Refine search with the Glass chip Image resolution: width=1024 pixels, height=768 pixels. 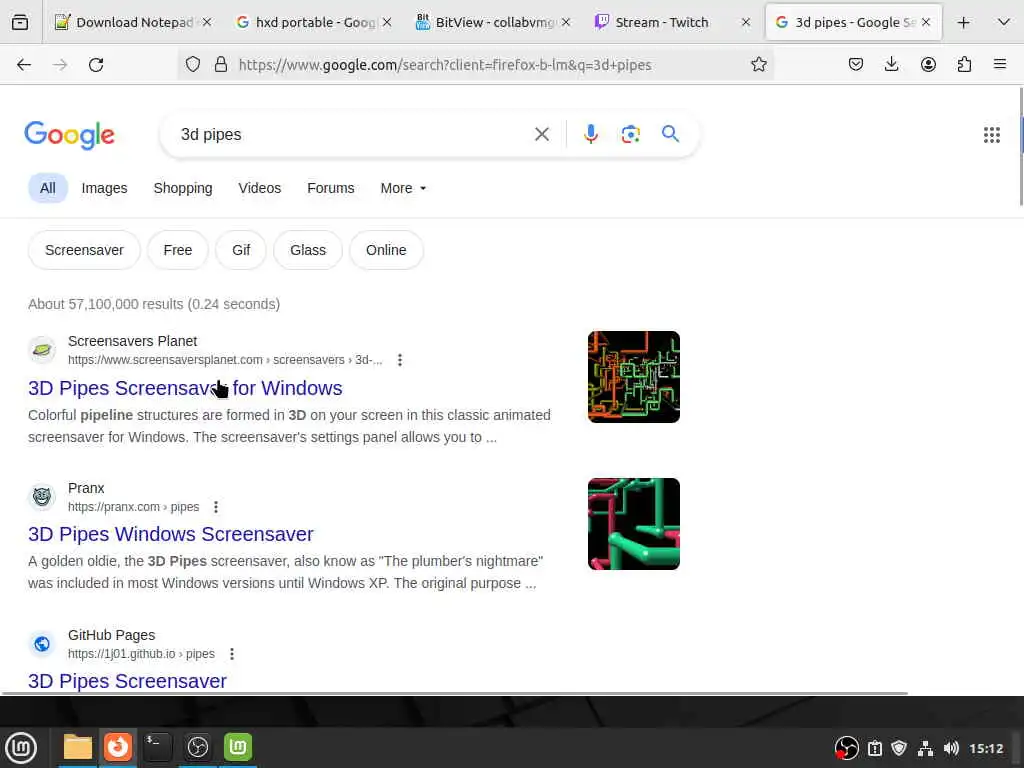click(308, 250)
